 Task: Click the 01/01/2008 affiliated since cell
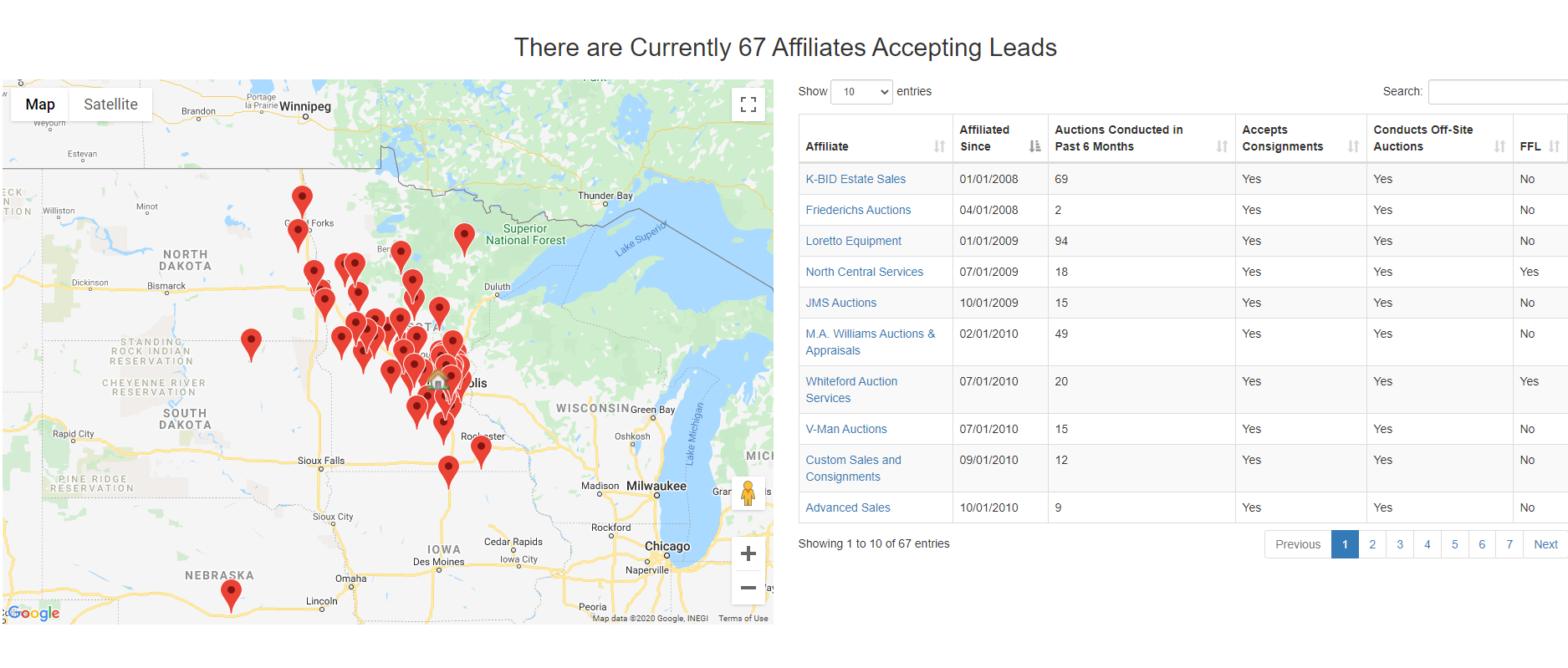pos(1000,179)
